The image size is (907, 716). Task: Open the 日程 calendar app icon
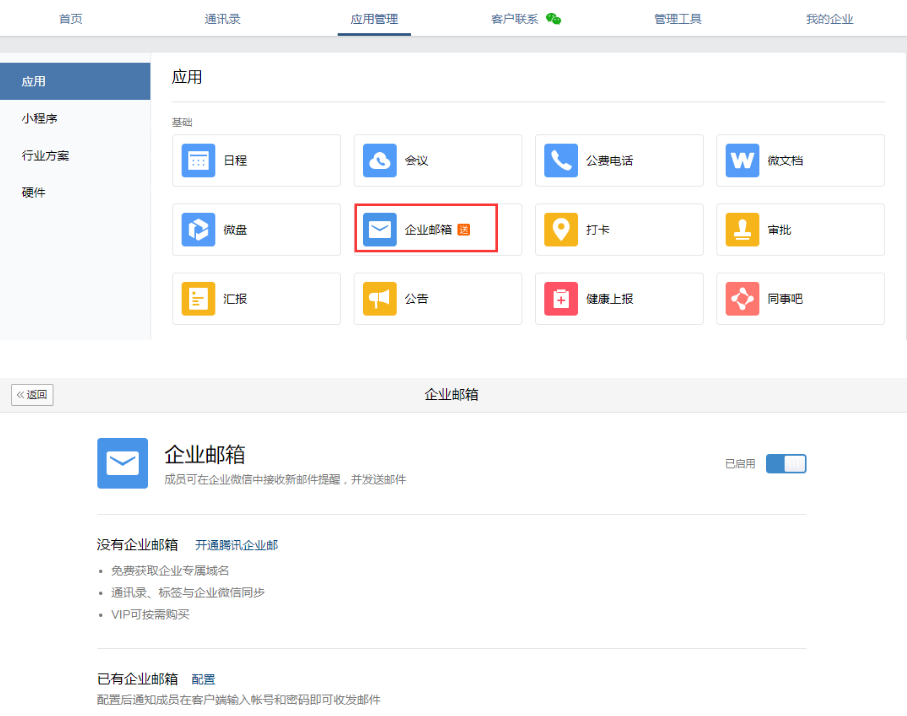[x=198, y=161]
